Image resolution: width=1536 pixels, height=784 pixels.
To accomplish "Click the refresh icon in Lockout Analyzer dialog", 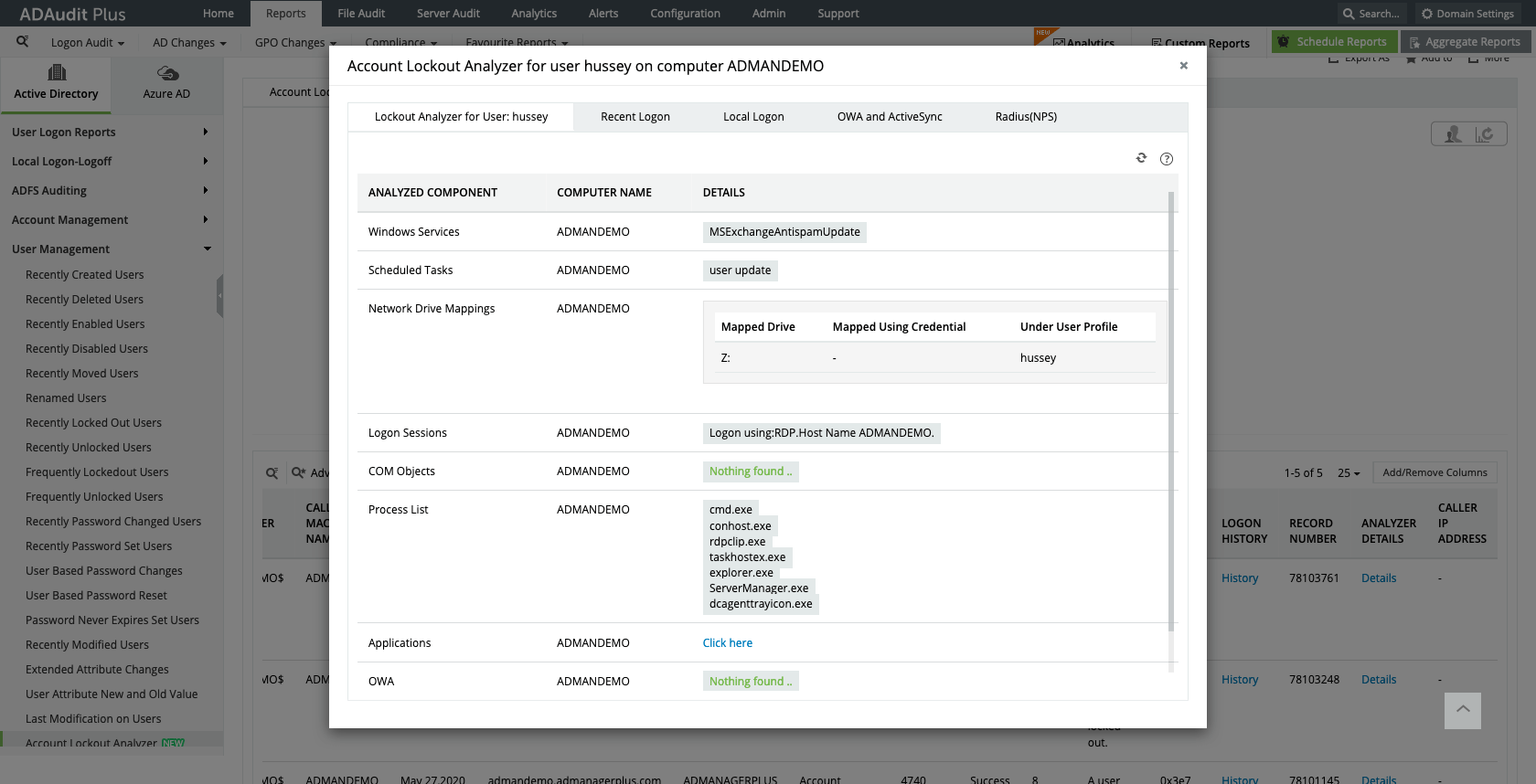I will click(x=1141, y=158).
